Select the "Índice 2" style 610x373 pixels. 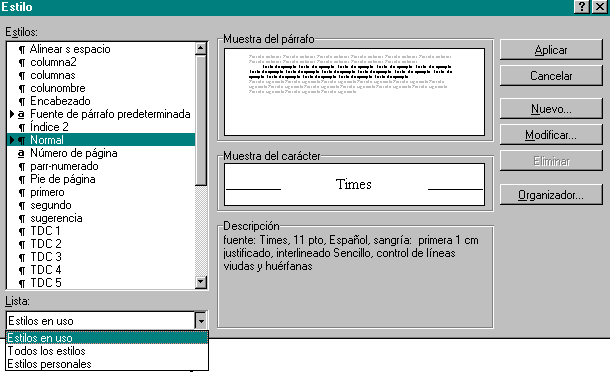point(101,127)
